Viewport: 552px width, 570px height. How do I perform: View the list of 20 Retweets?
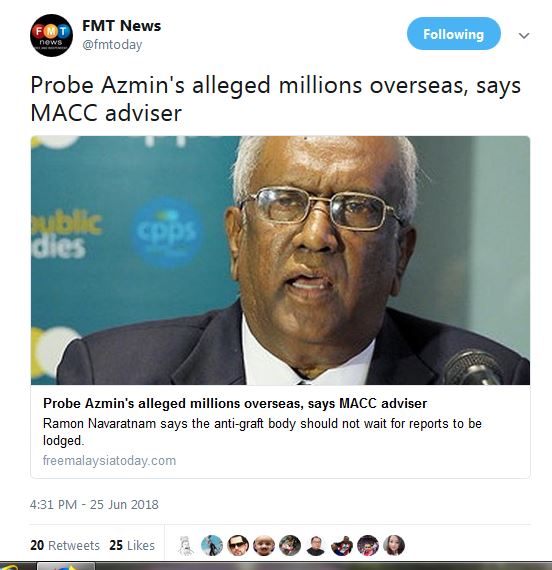tap(65, 545)
